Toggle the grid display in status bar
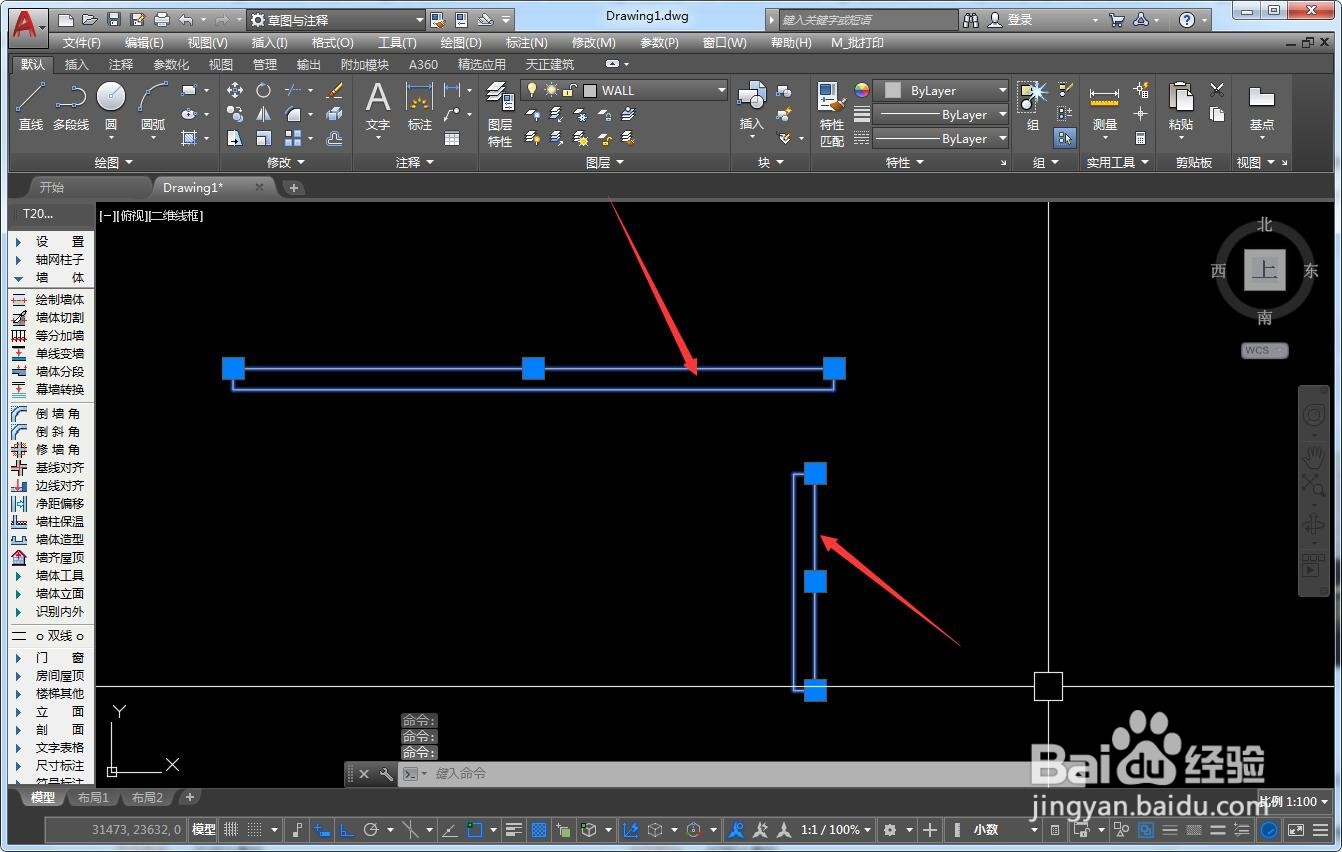The height and width of the screenshot is (852, 1342). [231, 829]
